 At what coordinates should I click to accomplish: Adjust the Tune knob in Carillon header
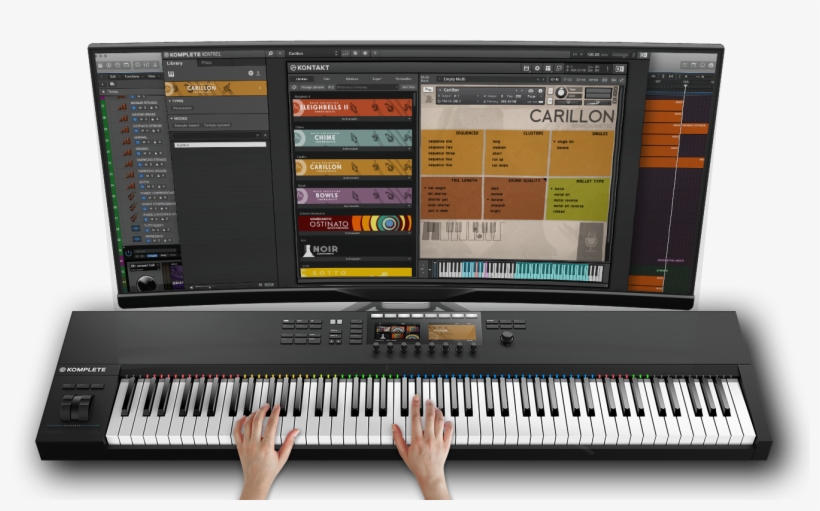click(561, 93)
